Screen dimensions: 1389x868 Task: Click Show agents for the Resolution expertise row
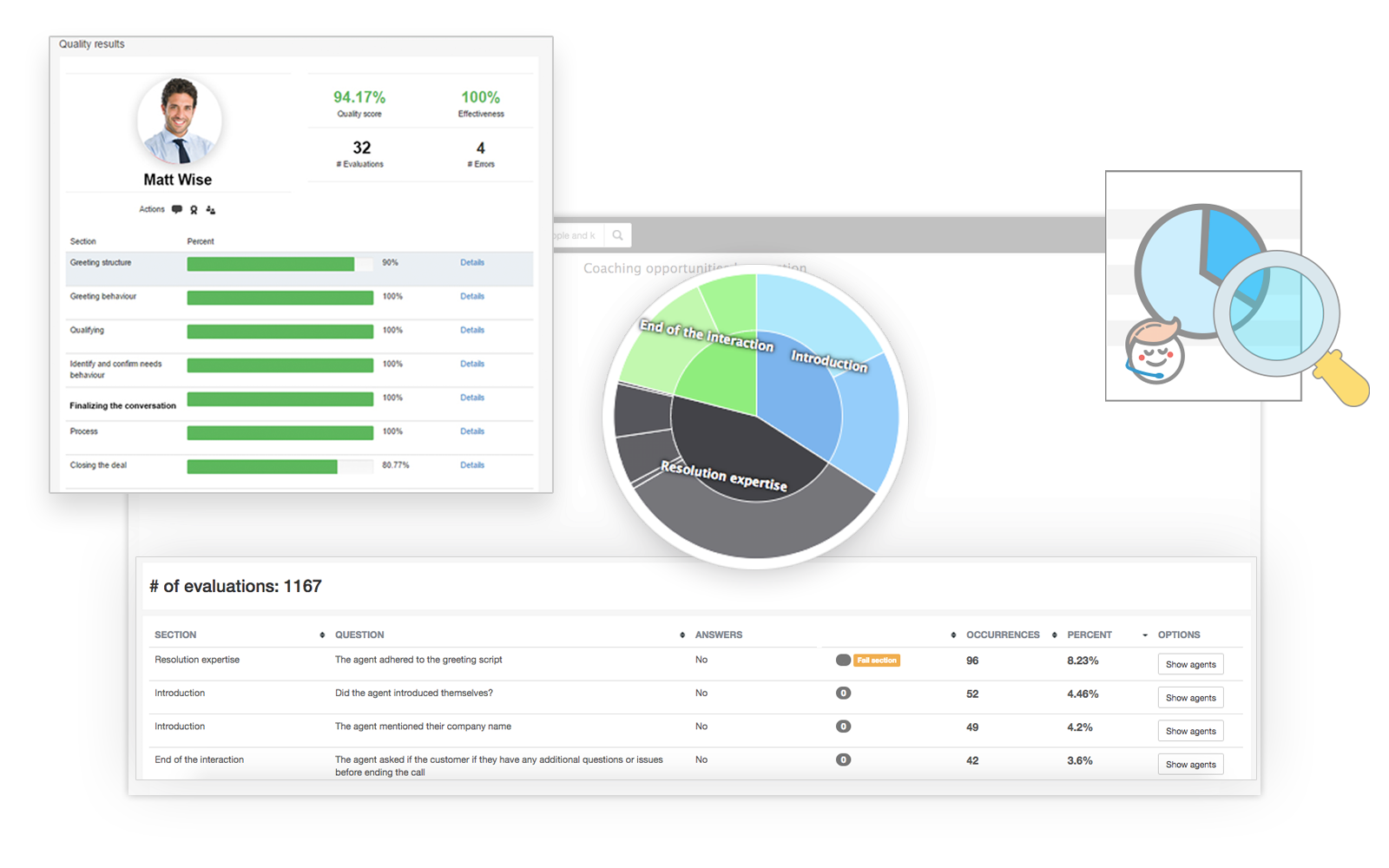1190,663
